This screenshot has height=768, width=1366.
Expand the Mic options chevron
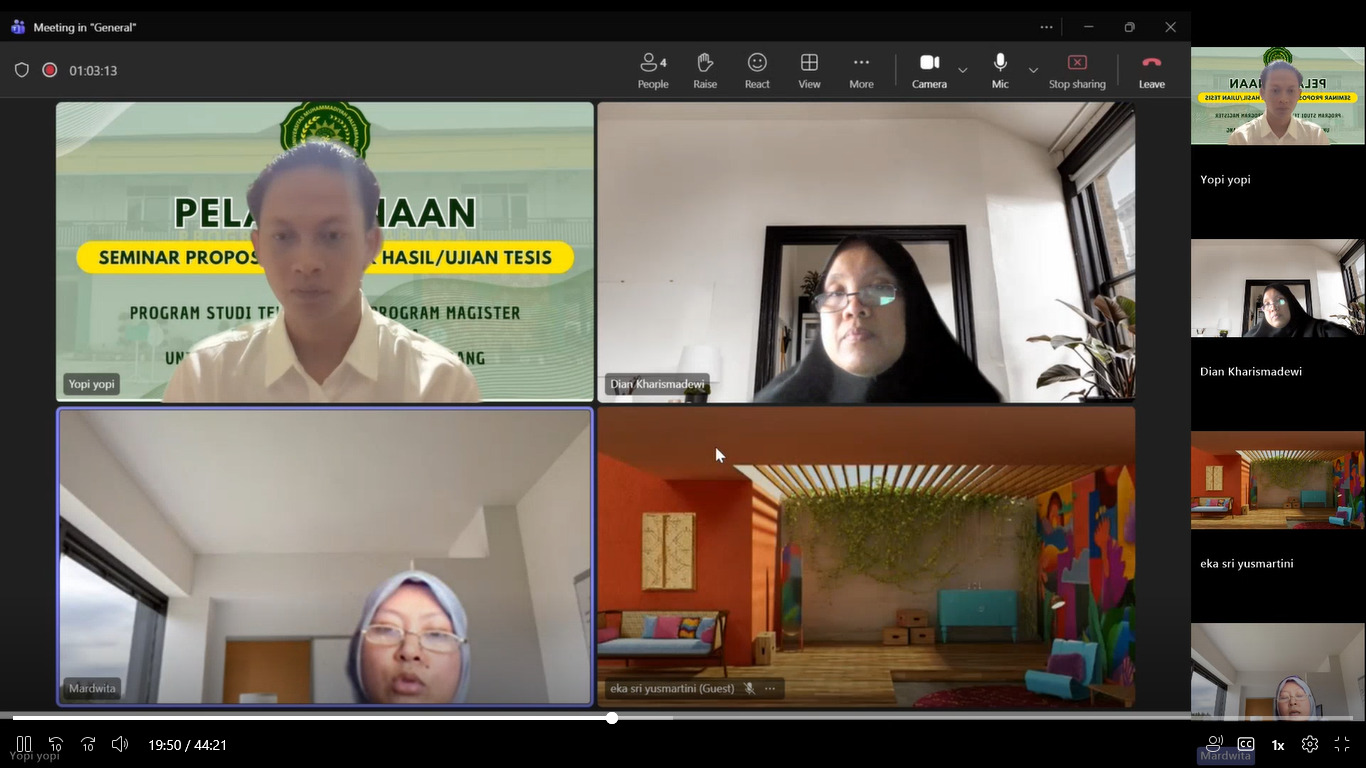[x=1033, y=70]
